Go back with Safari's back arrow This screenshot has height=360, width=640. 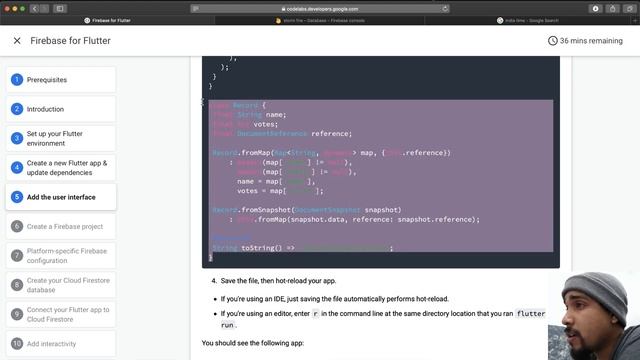35,9
